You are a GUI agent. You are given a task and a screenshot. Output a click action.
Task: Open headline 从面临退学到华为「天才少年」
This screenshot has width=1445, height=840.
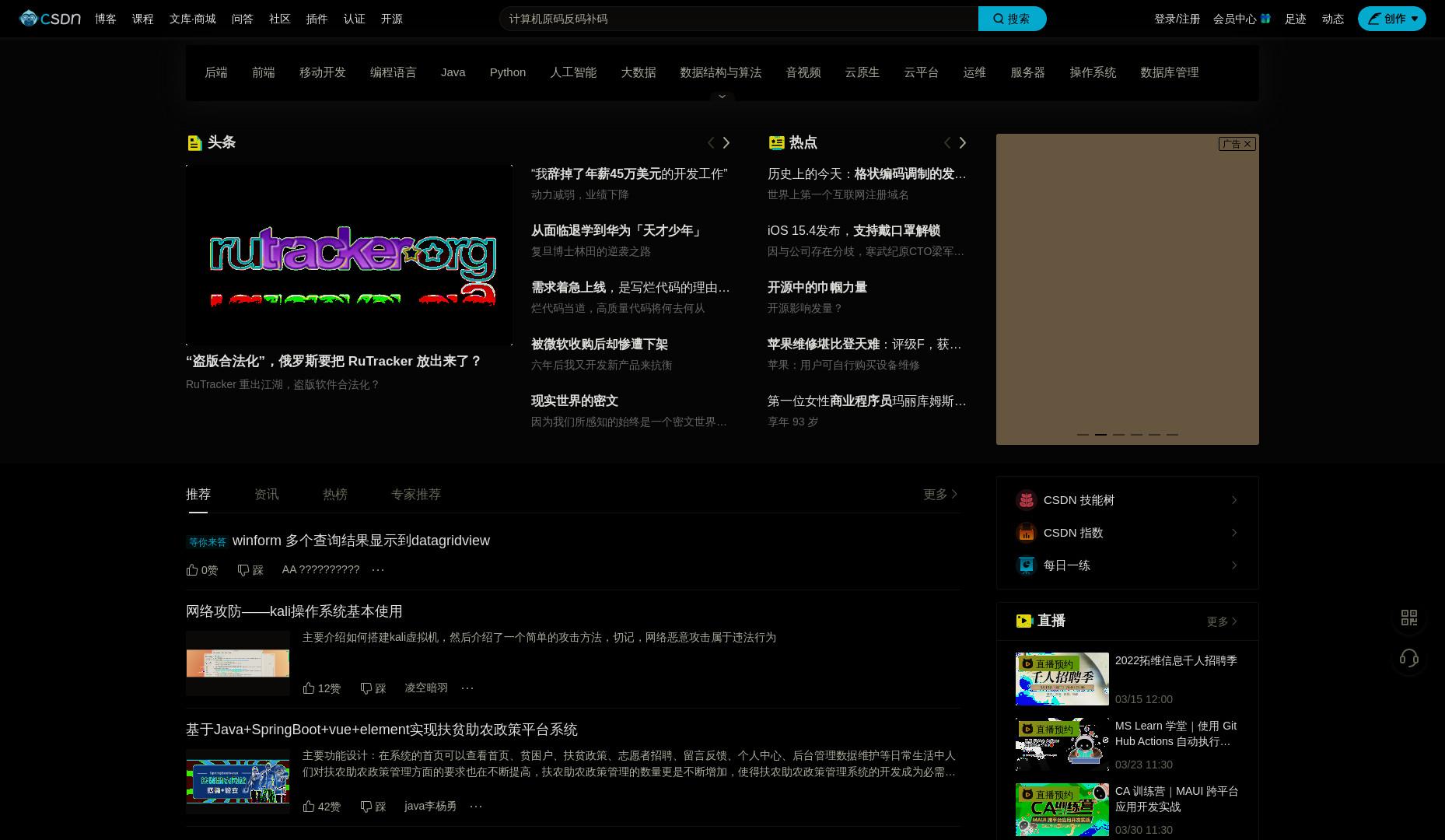pos(618,231)
